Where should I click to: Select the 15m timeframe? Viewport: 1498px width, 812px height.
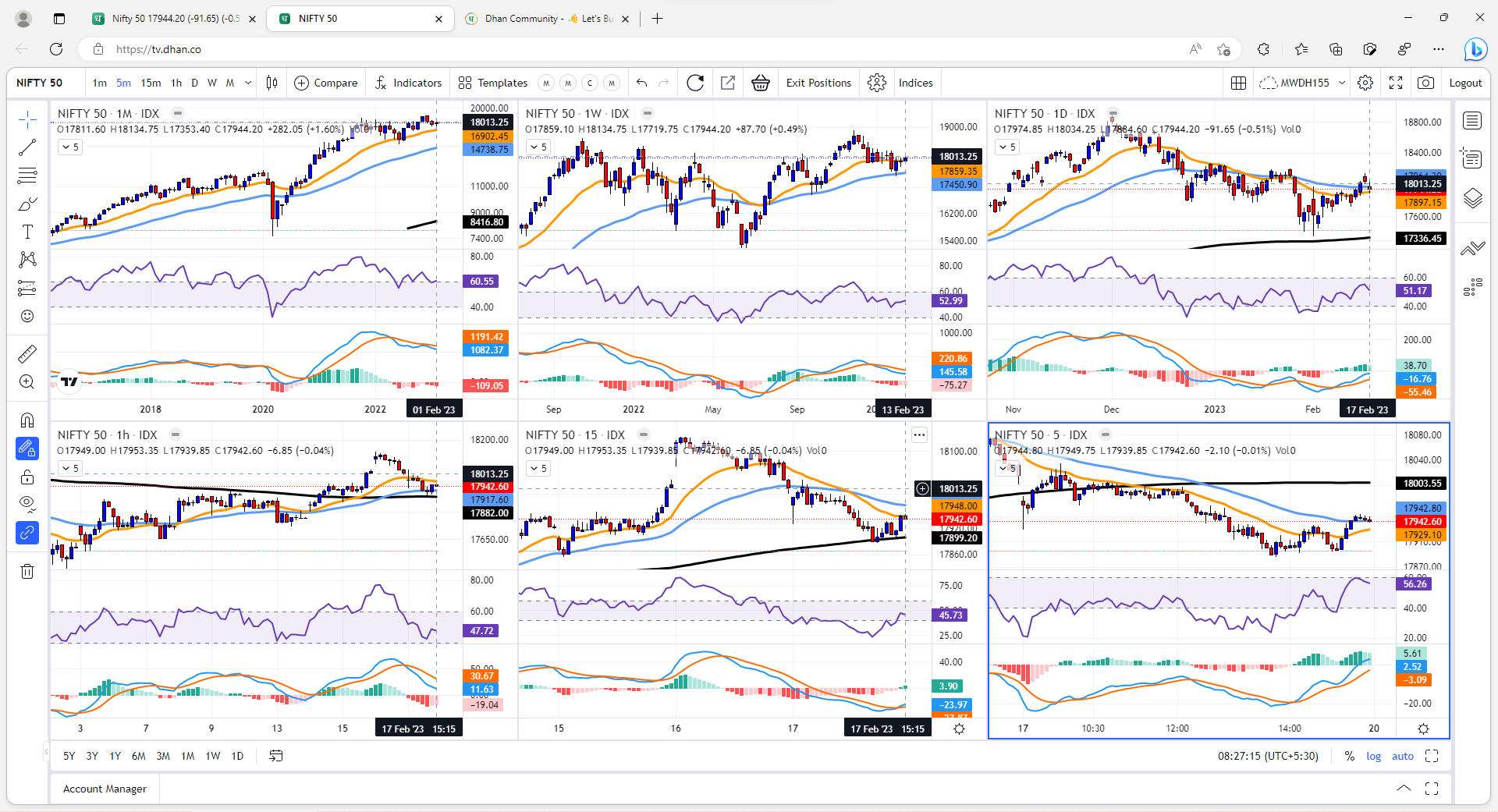click(151, 83)
